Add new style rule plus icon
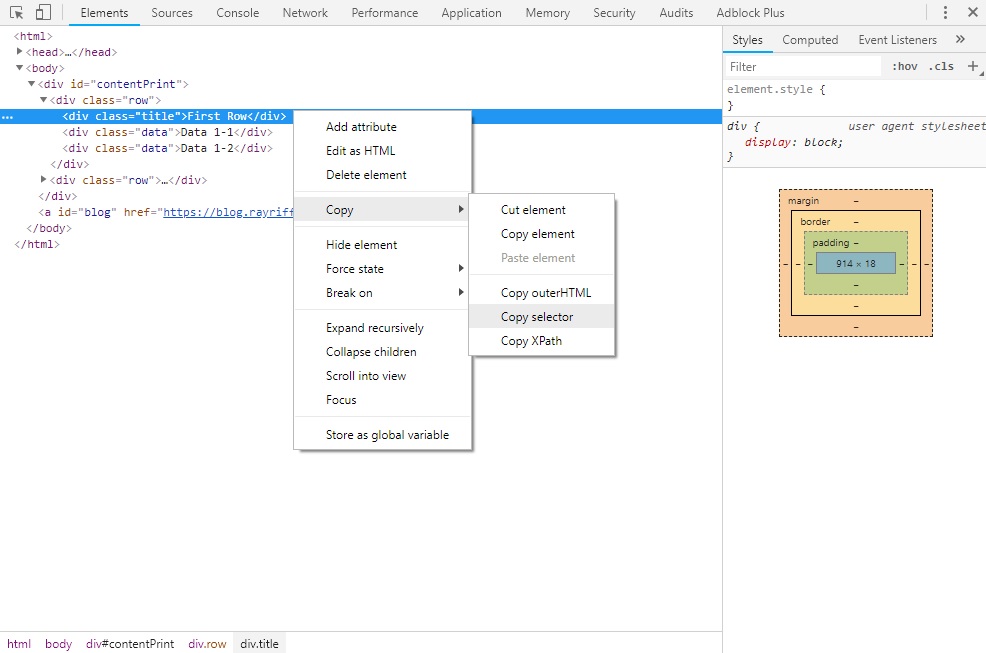The width and height of the screenshot is (986, 653). point(973,66)
